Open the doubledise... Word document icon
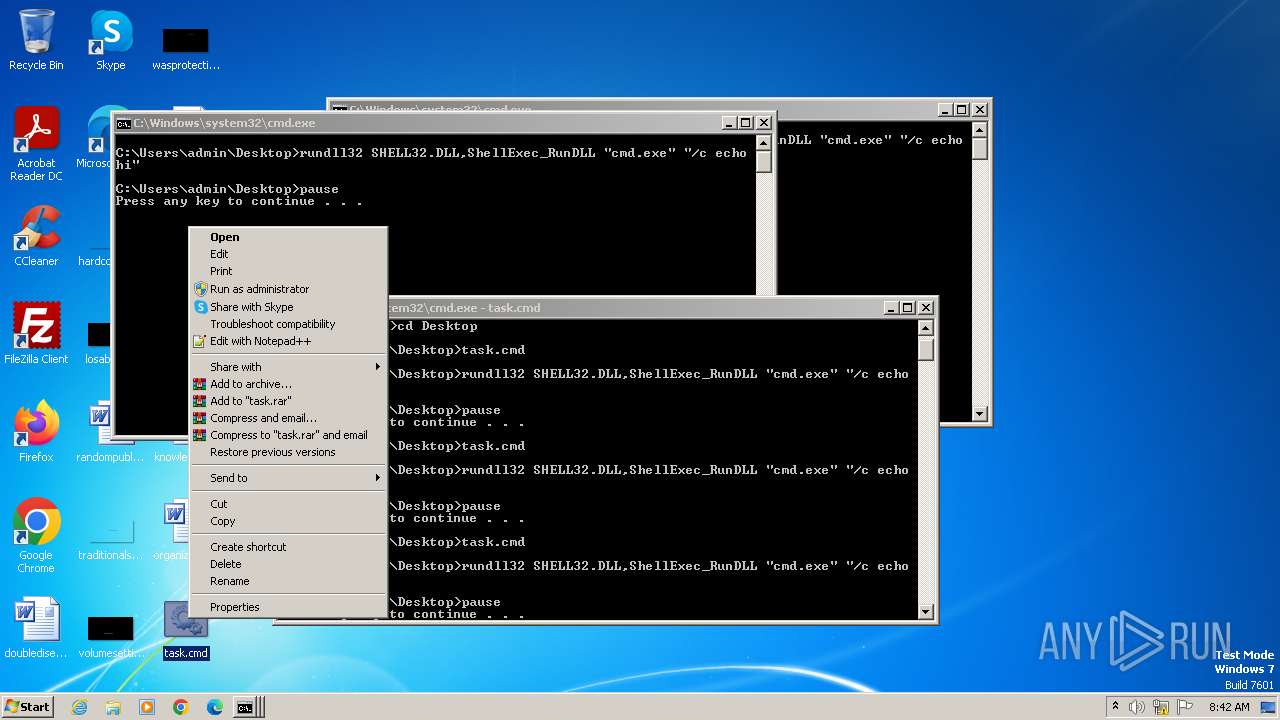Image resolution: width=1280 pixels, height=720 pixels. (36, 628)
